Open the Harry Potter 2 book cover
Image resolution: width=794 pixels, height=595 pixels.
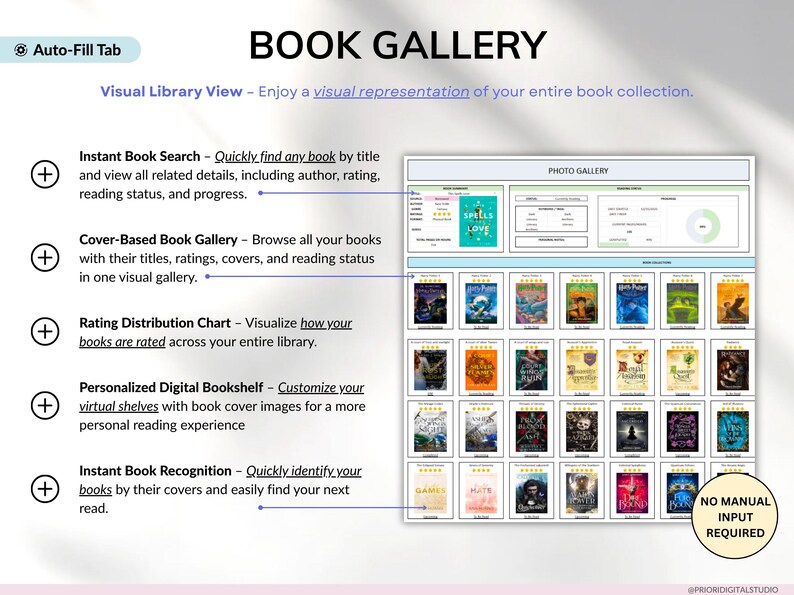481,303
